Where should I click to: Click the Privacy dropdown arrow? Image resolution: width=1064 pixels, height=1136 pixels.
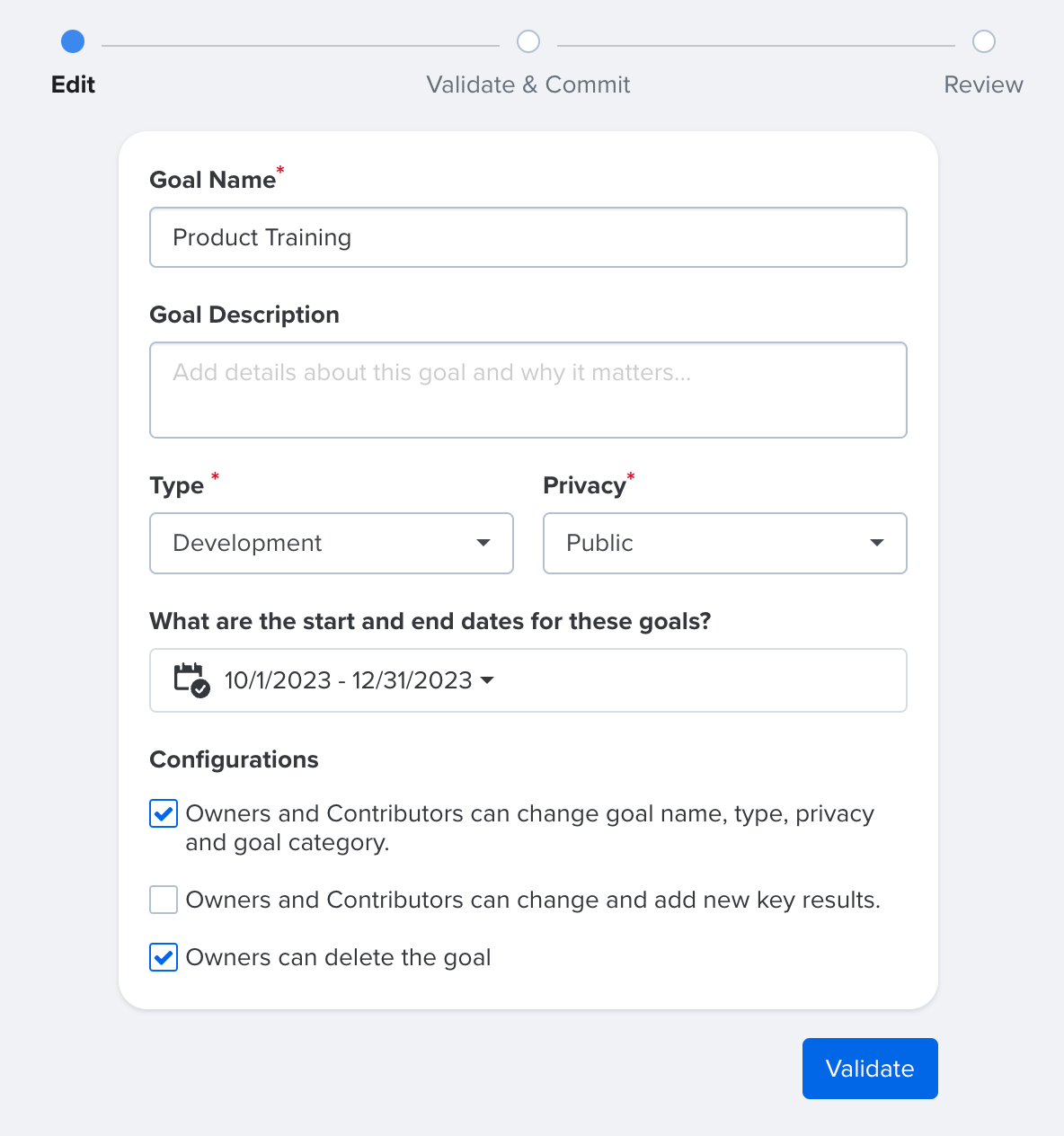click(x=876, y=543)
